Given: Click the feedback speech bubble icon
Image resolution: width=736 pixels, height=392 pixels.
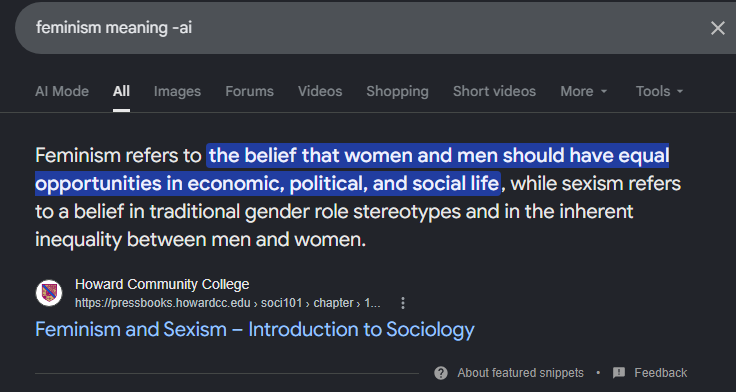Looking at the screenshot, I should (x=619, y=373).
